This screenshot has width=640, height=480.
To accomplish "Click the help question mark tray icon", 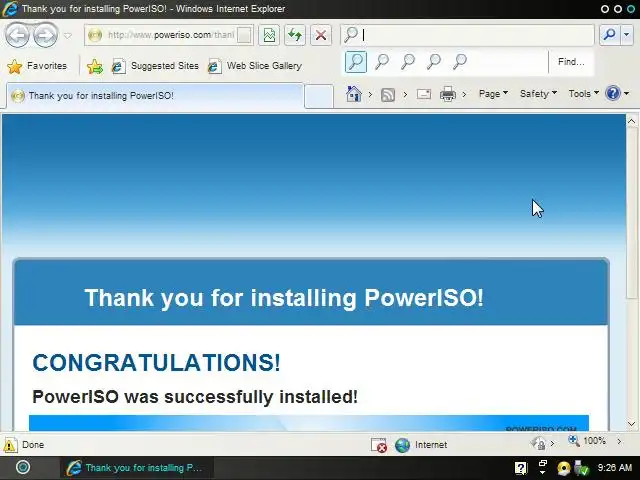I will 521,468.
